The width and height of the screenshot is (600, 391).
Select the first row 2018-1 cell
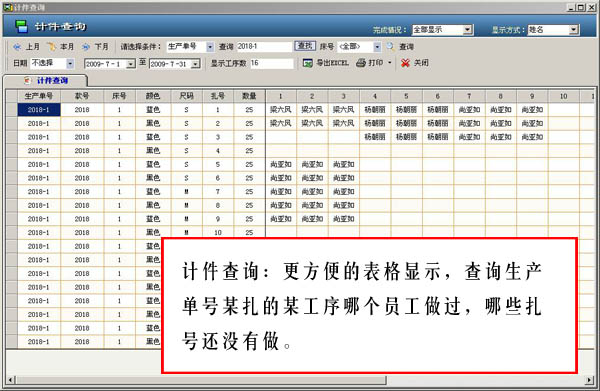(39, 110)
